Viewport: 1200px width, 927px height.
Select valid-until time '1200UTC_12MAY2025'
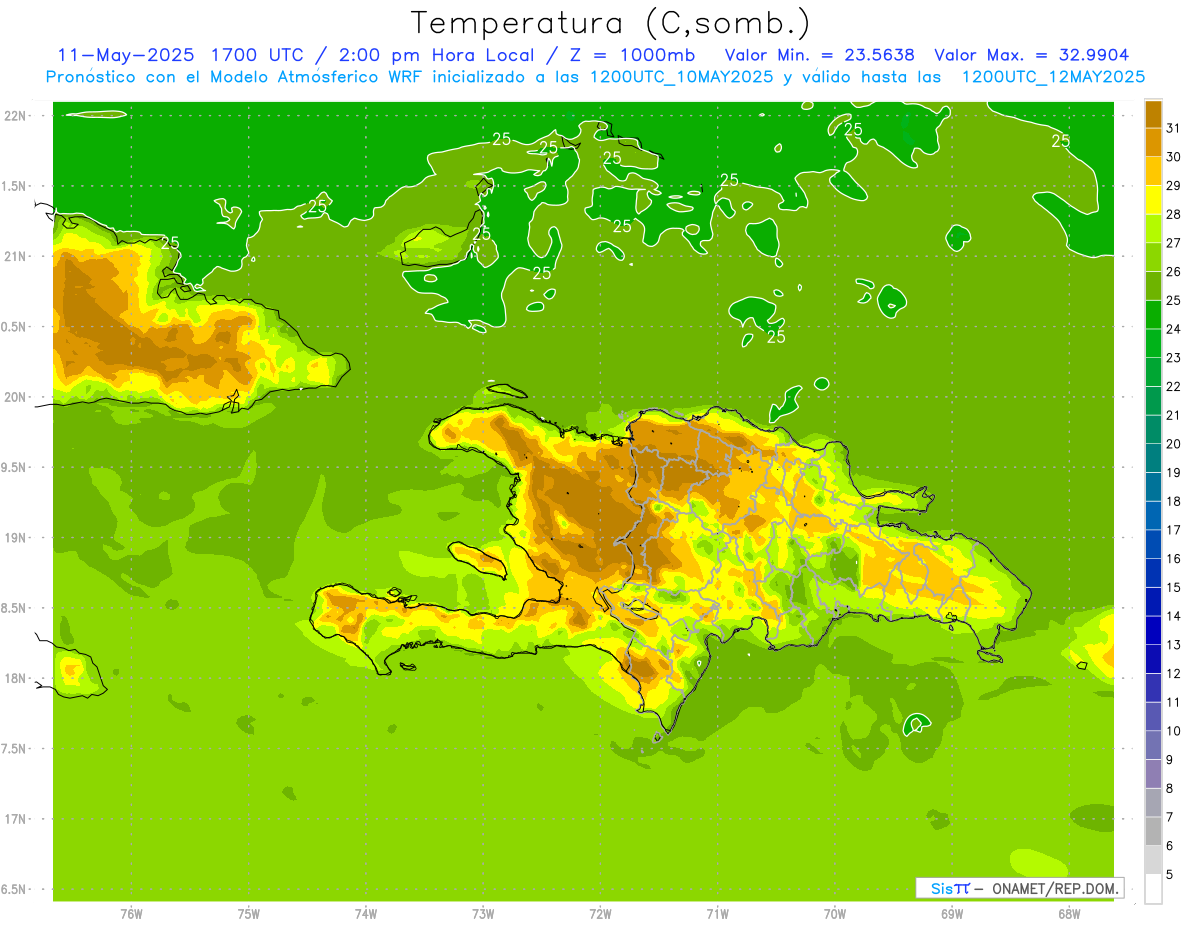(1053, 77)
